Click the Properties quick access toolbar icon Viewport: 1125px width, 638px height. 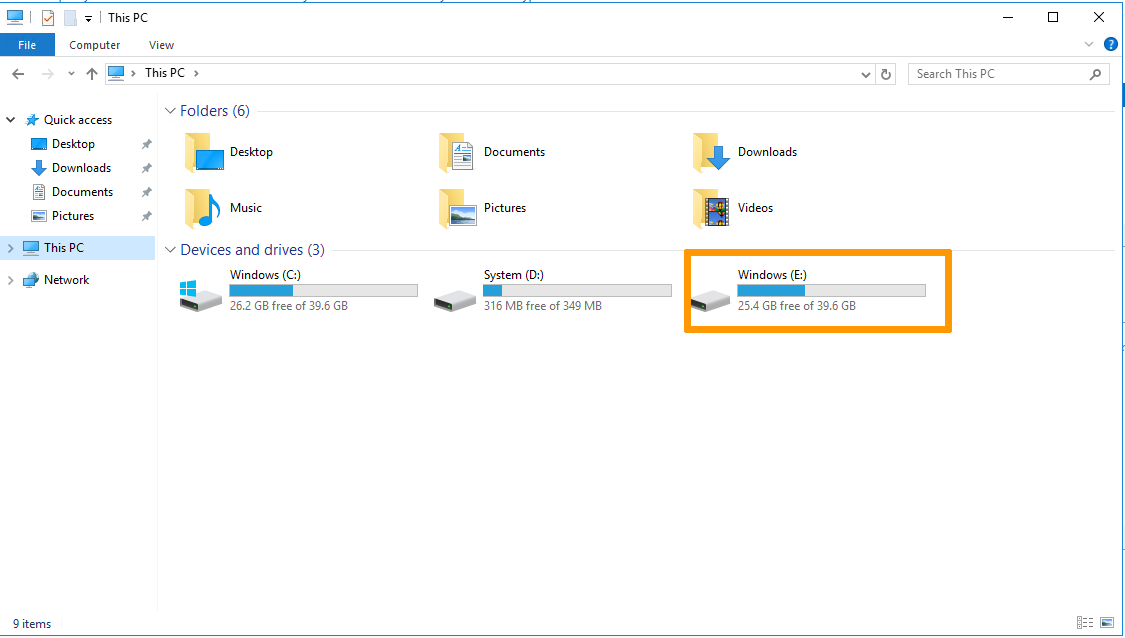46,17
